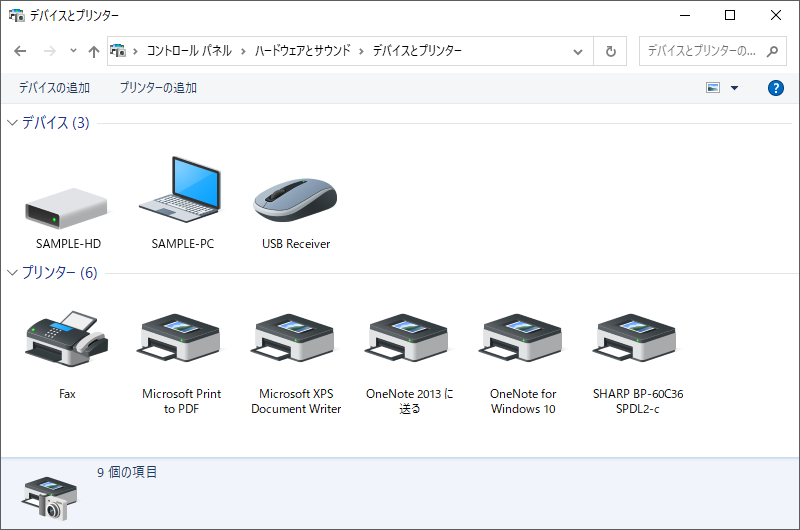Screen dimensions: 800x530
Task: Select Microsoft Print to PDF printer
Action: coord(181,338)
